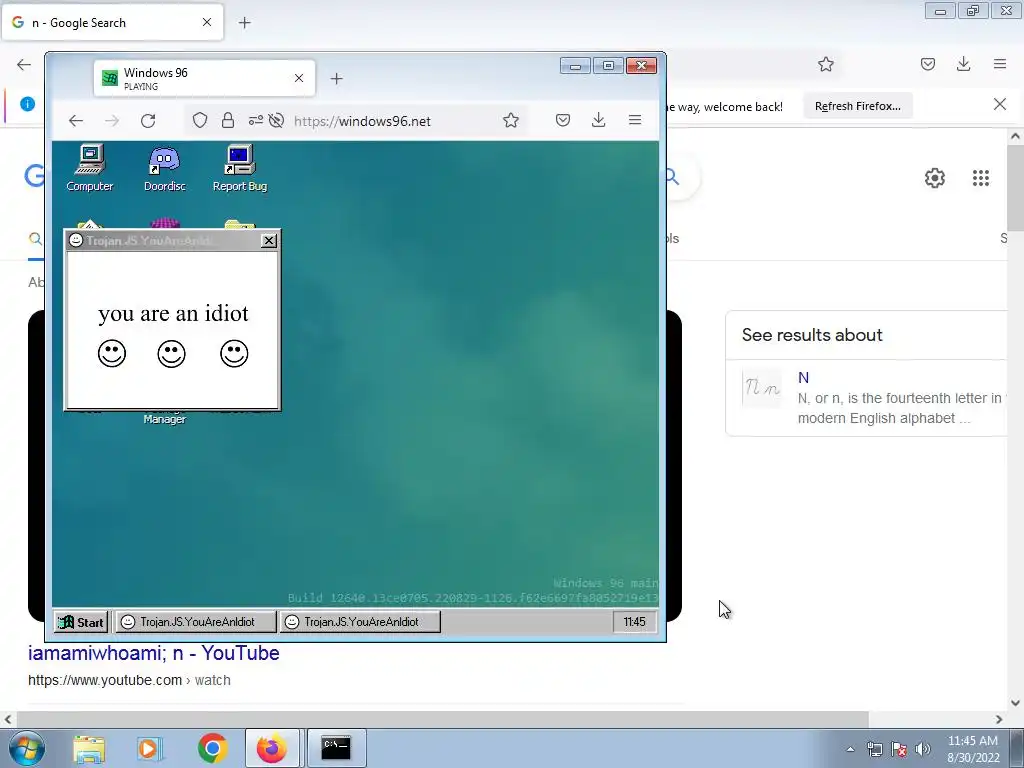Select the 'n - Google Search' tab
Viewport: 1024px width, 768px height.
(112, 22)
